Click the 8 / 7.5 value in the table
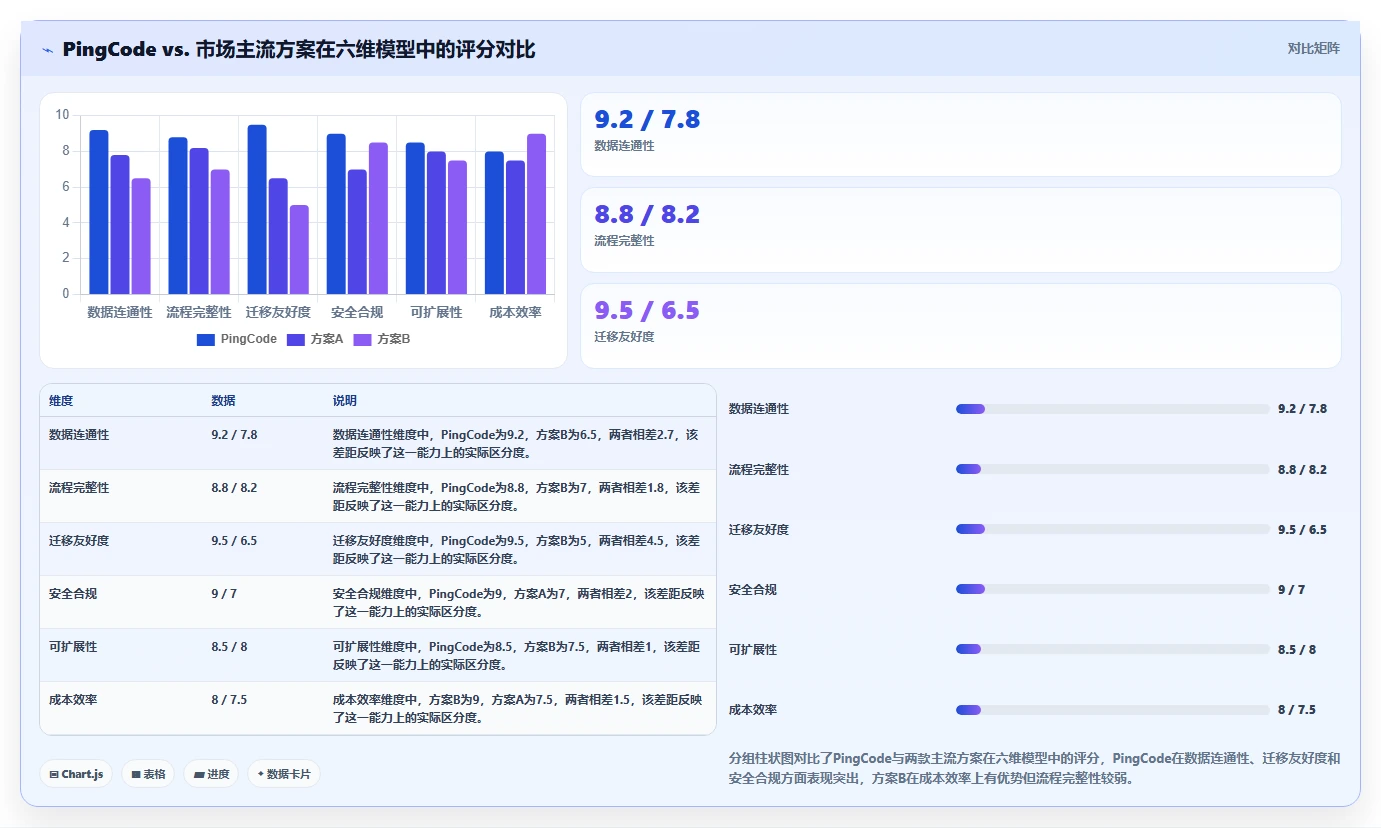 [x=229, y=700]
